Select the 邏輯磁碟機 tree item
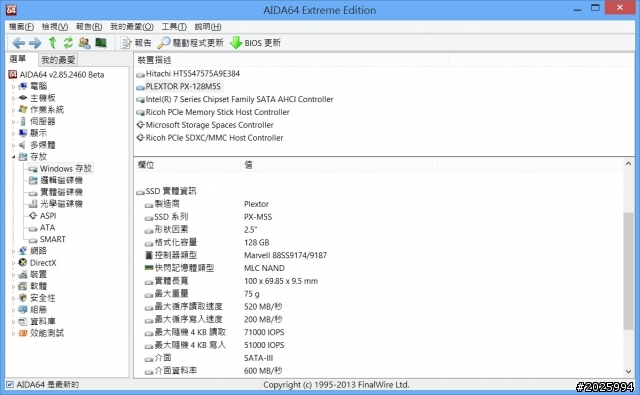 56,180
